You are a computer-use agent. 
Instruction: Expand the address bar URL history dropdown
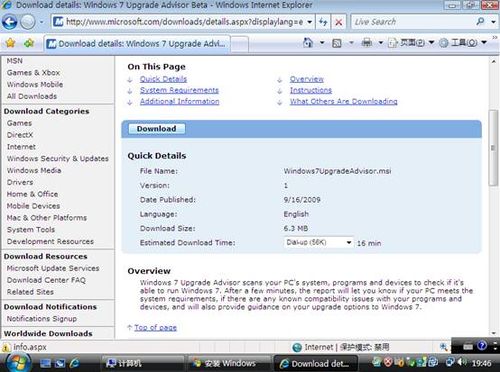pos(310,22)
